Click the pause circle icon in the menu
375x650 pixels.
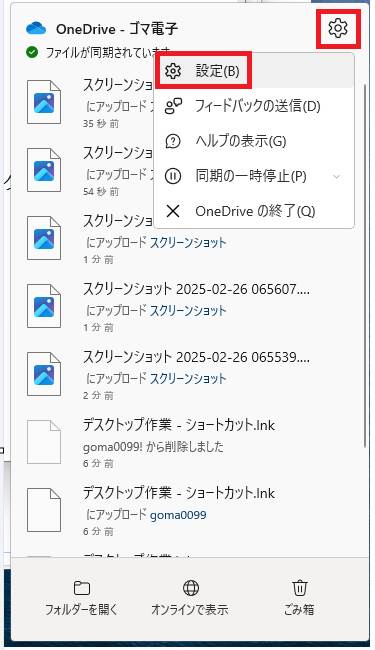click(173, 177)
